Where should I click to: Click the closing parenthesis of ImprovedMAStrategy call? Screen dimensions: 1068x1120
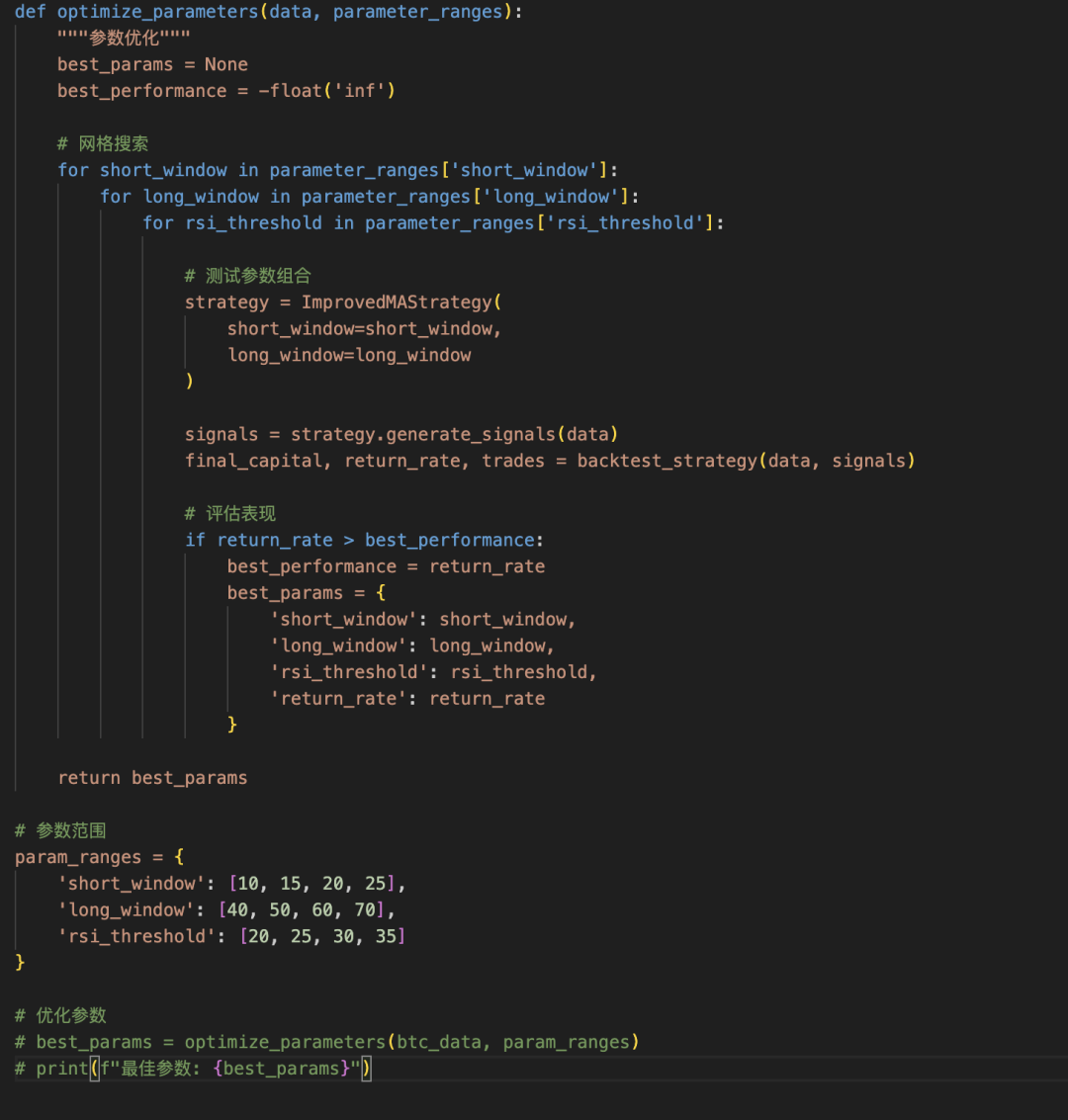point(189,382)
